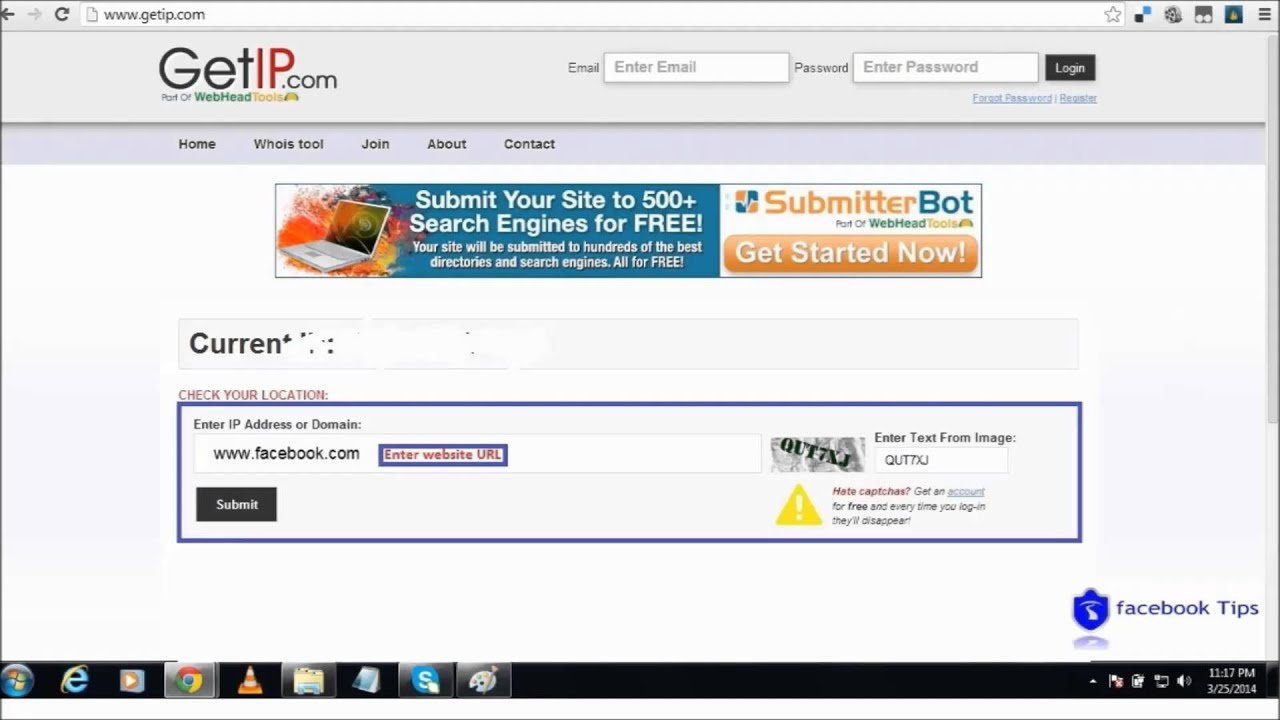1280x720 pixels.
Task: Open the About nav item
Action: coord(447,144)
